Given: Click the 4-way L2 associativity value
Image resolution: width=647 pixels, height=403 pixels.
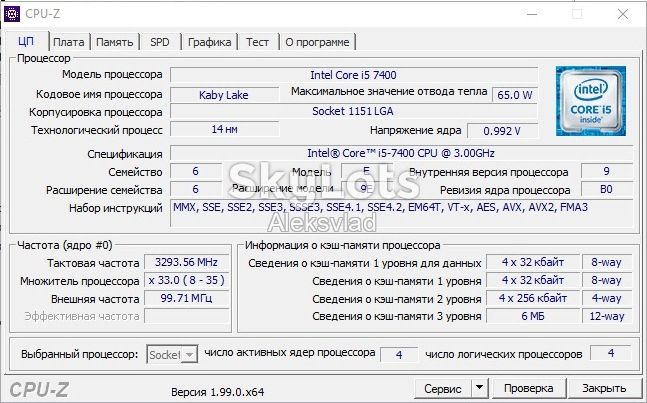Looking at the screenshot, I should (606, 298).
